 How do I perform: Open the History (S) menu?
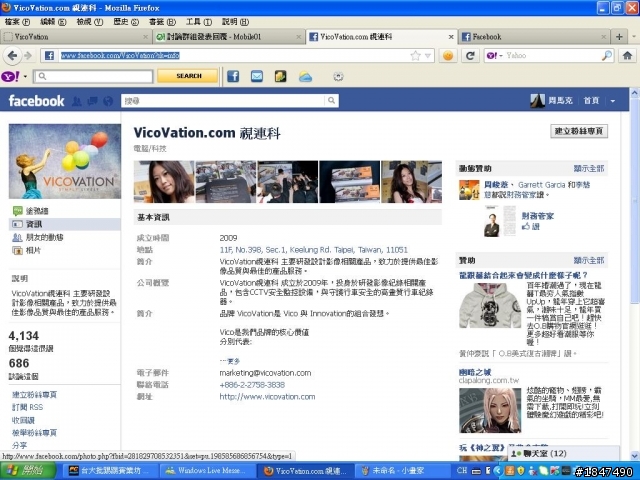tap(126, 22)
